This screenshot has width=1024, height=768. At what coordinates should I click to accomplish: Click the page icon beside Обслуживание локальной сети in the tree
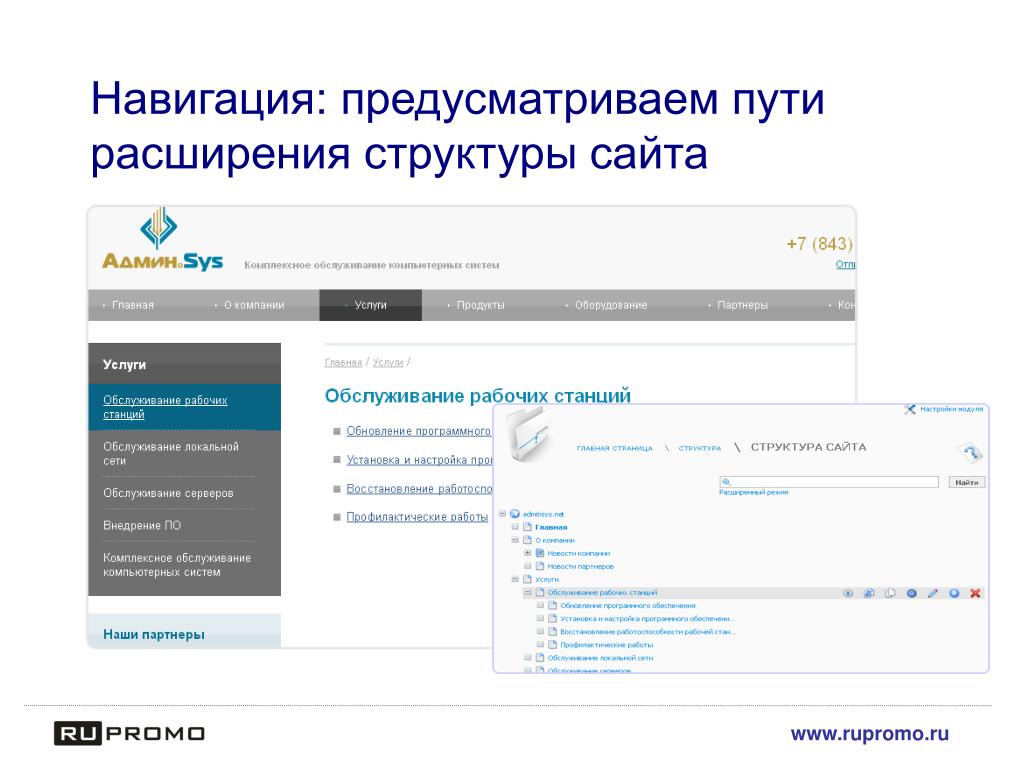click(x=540, y=658)
